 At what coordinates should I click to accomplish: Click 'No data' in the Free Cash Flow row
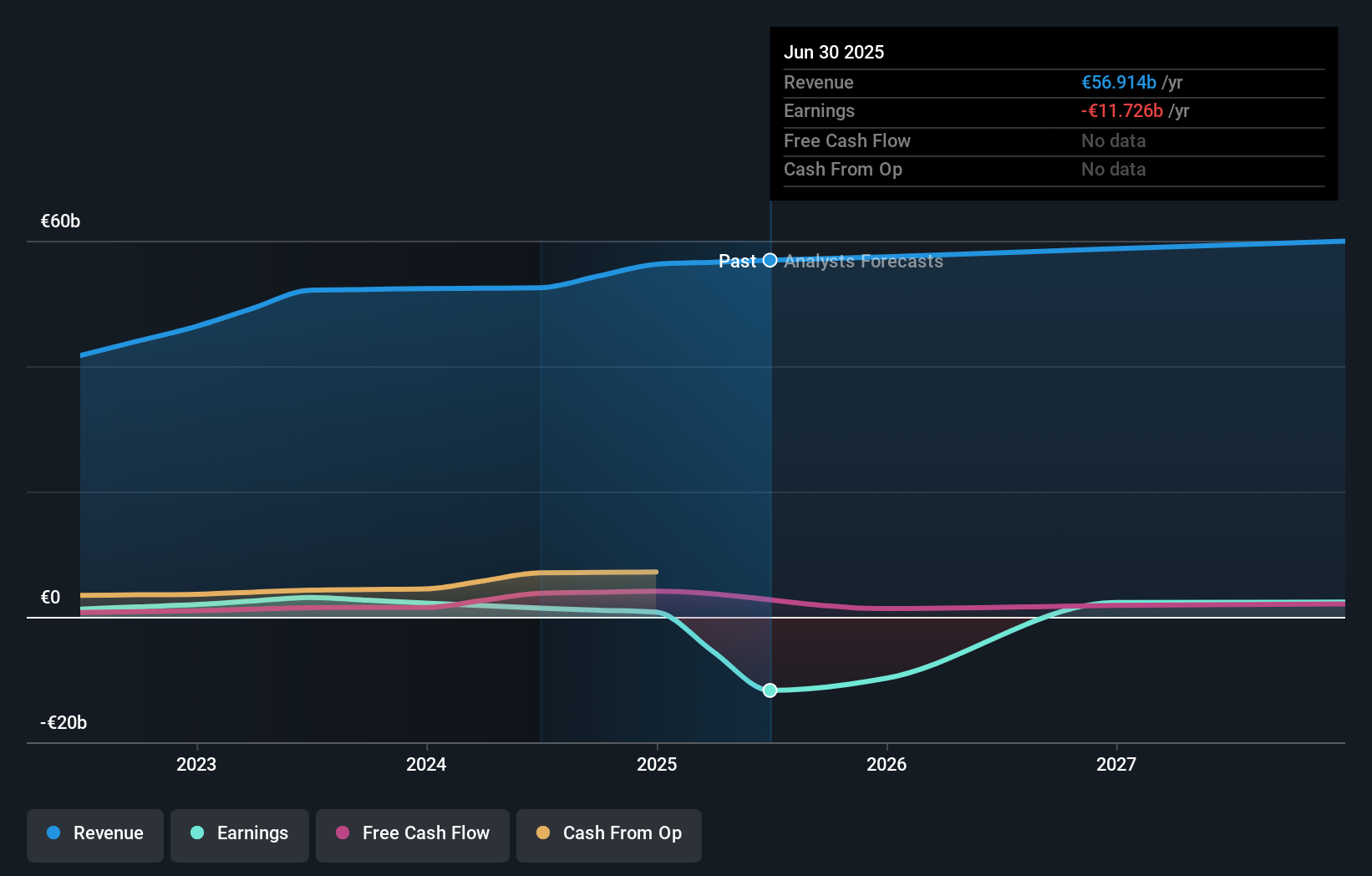coord(1114,141)
